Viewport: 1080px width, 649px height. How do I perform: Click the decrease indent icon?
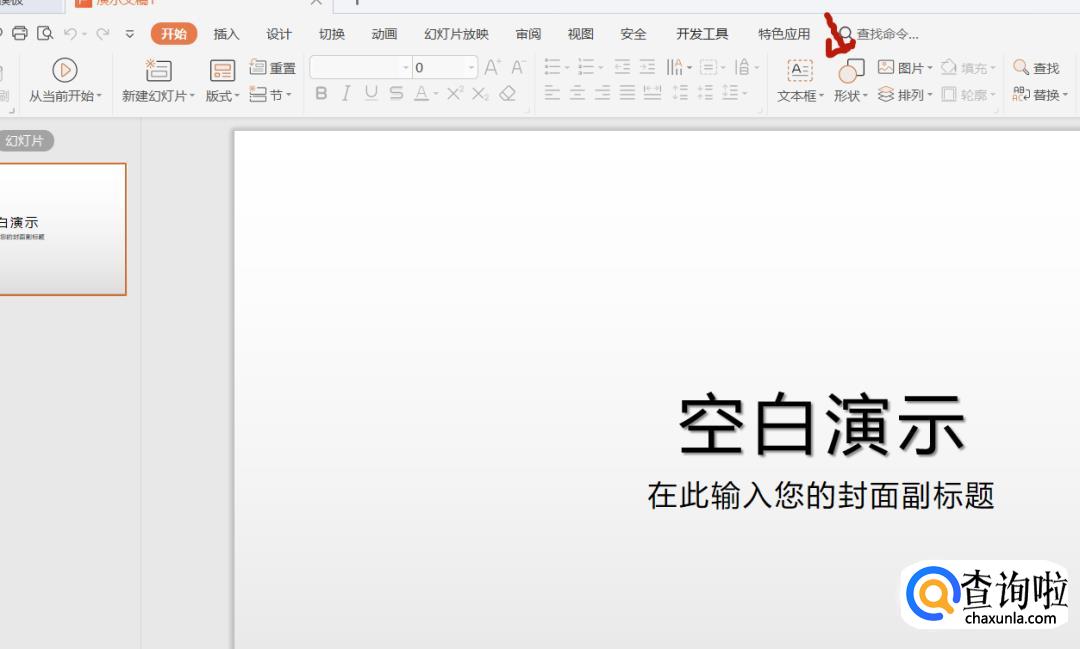622,67
